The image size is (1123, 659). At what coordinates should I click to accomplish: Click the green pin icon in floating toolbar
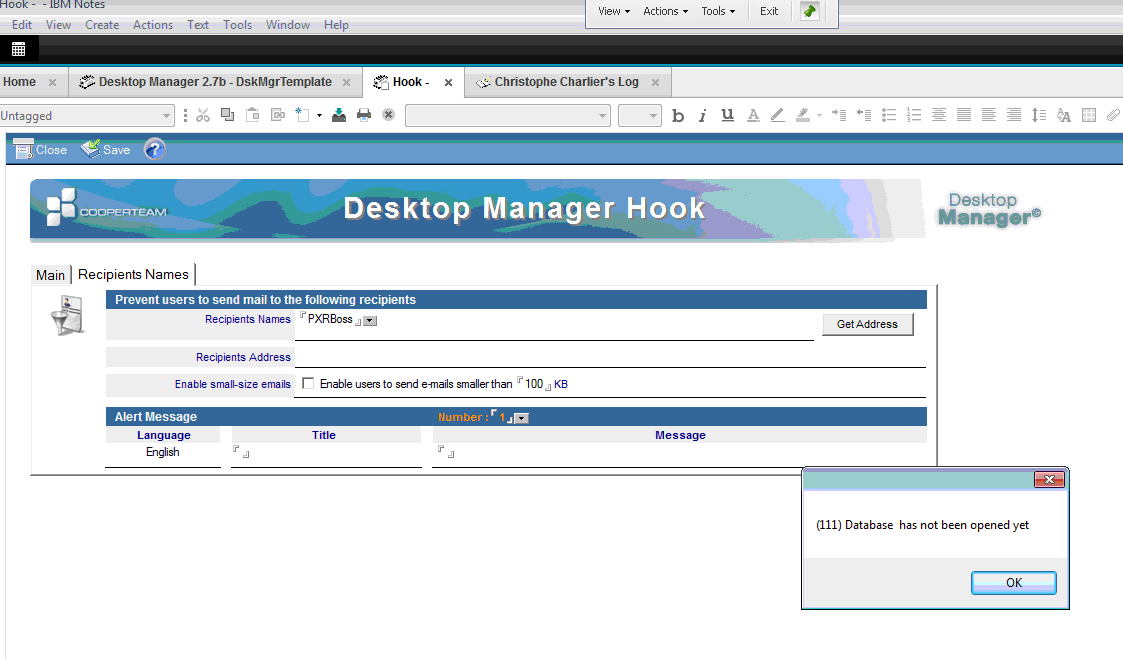810,11
